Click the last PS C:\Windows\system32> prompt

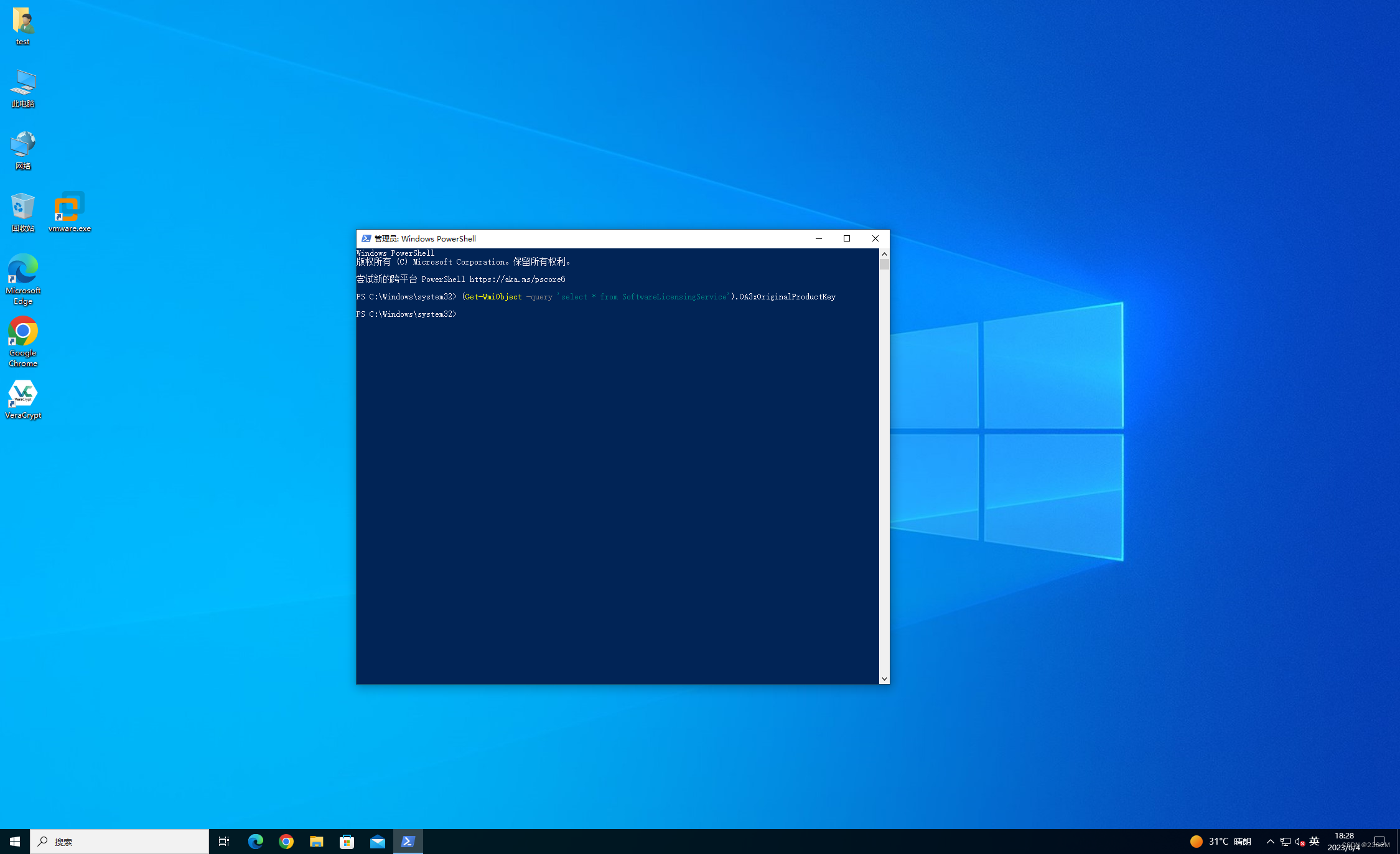[406, 314]
